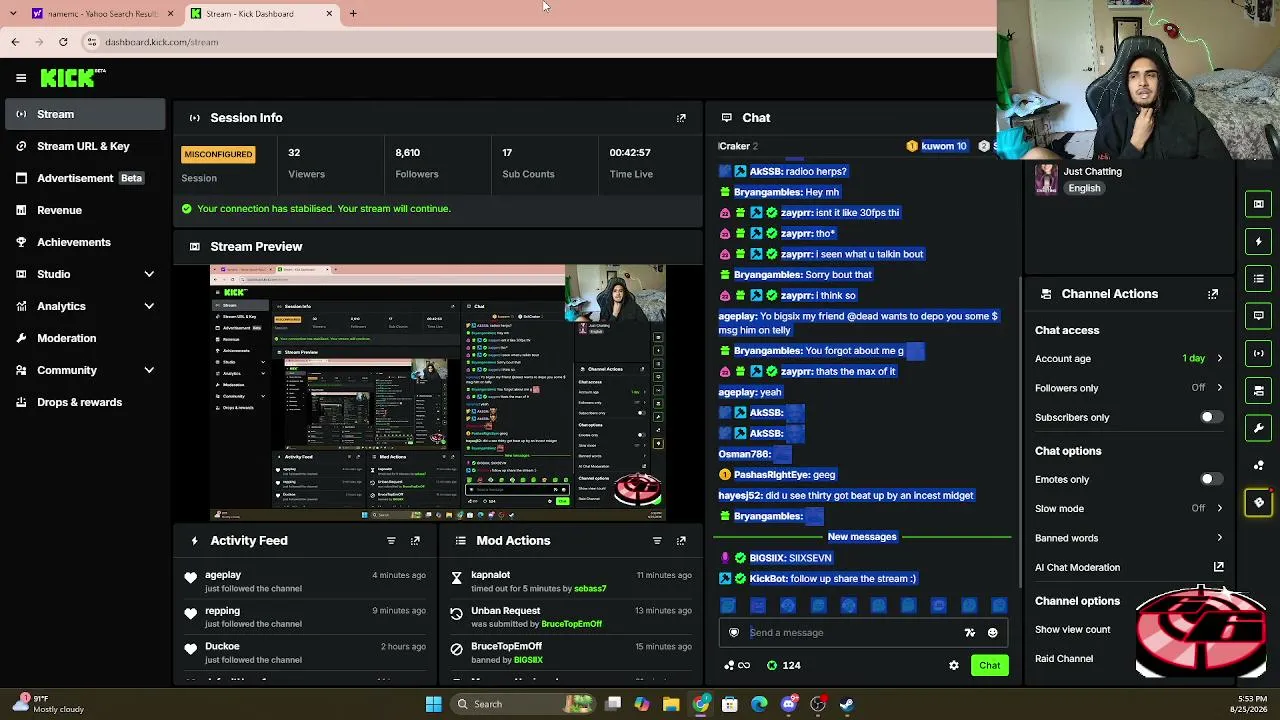Click the chat bubble icon in right rail
Screen dimensions: 1280x720
pos(1259,316)
